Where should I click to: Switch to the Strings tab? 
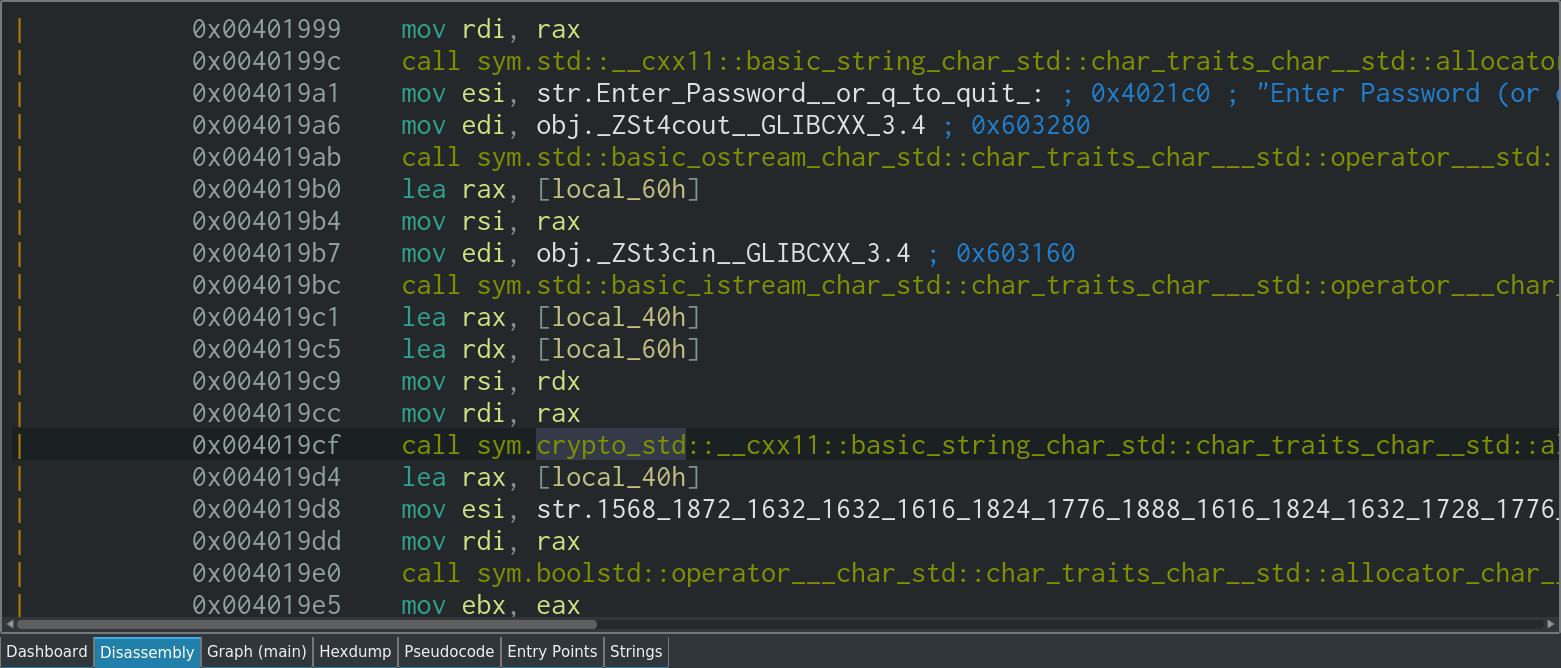636,652
